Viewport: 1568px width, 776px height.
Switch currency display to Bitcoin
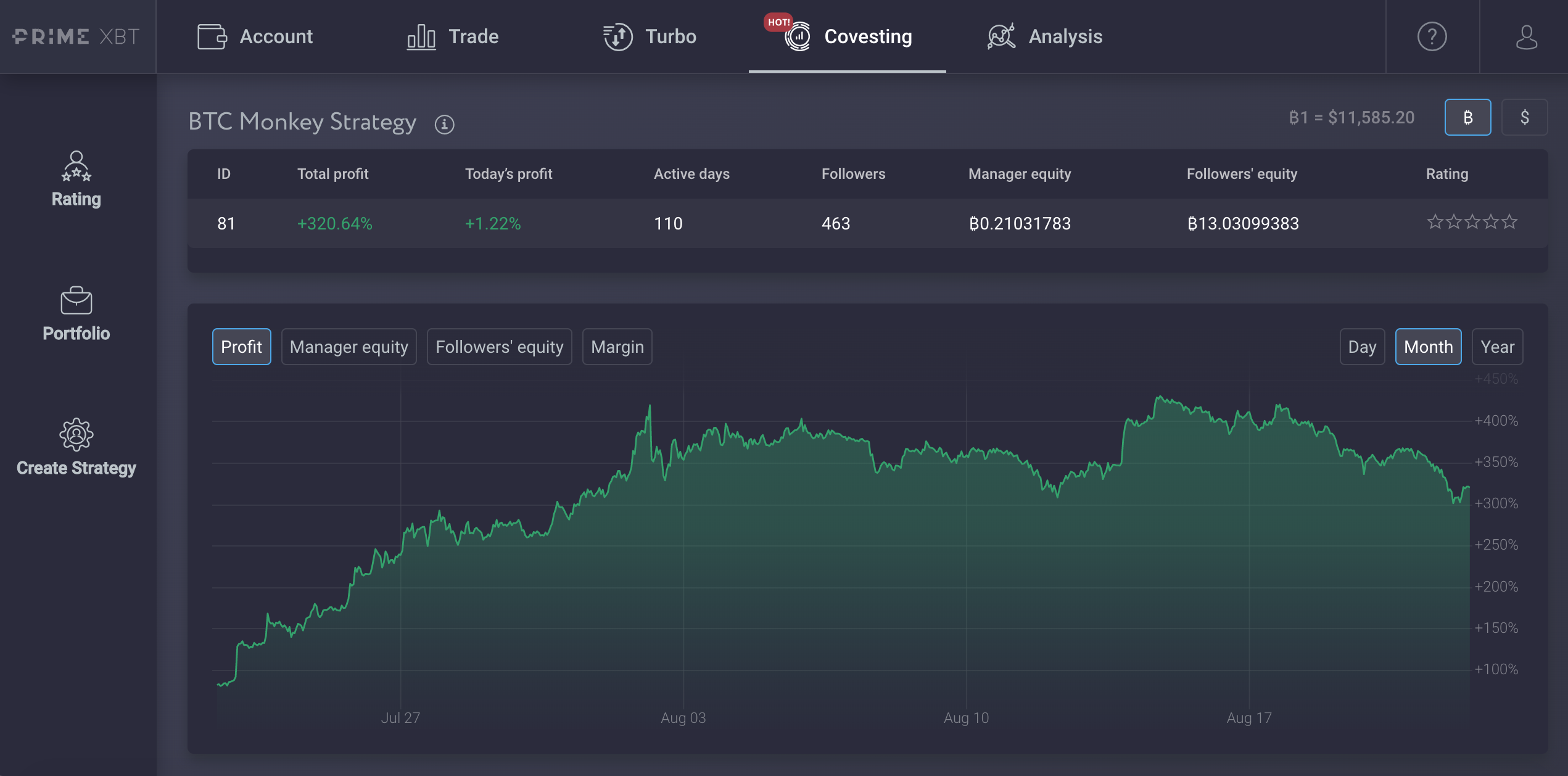click(x=1467, y=117)
